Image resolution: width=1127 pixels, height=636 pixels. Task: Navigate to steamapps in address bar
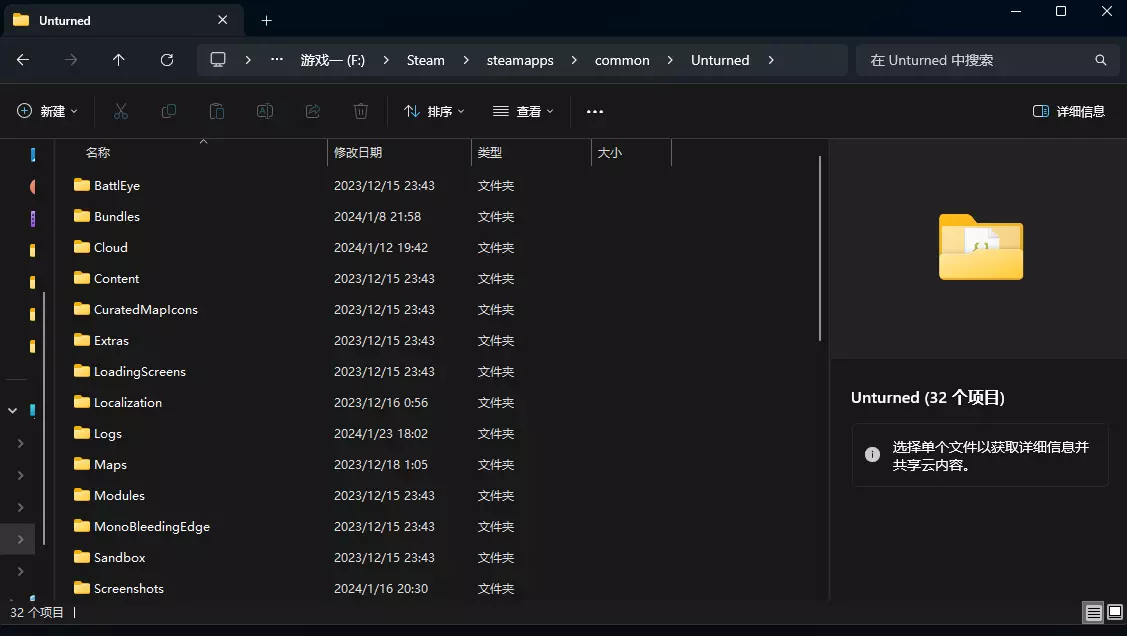coord(520,60)
